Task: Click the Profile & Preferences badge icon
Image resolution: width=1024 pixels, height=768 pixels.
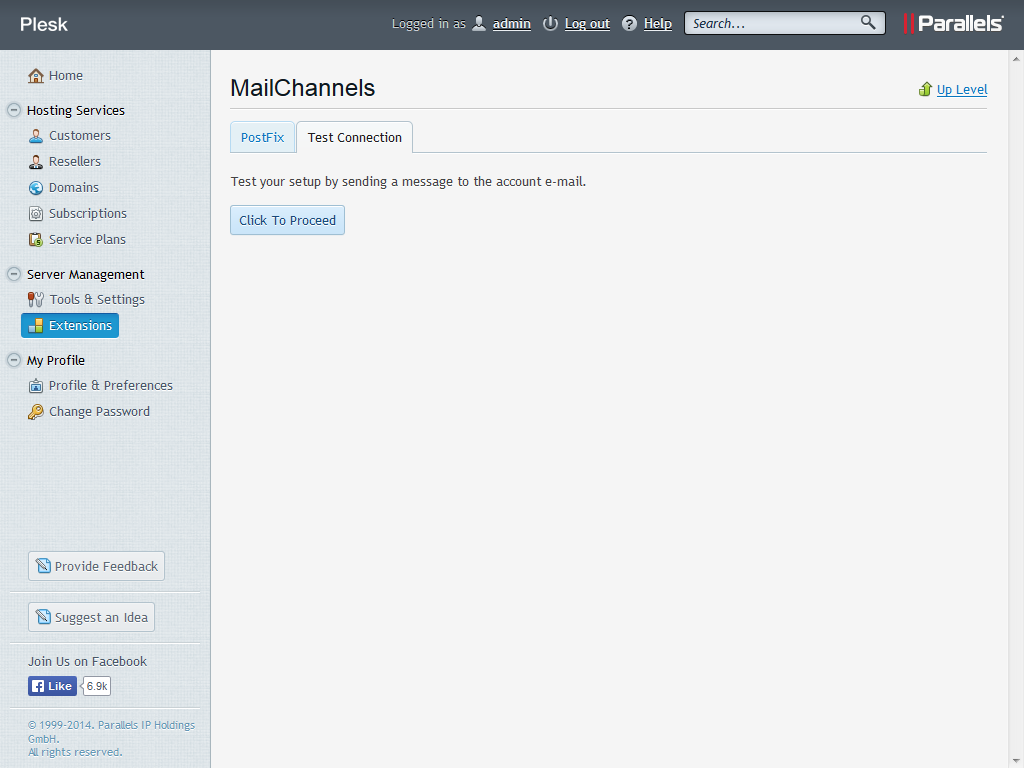Action: tap(36, 386)
